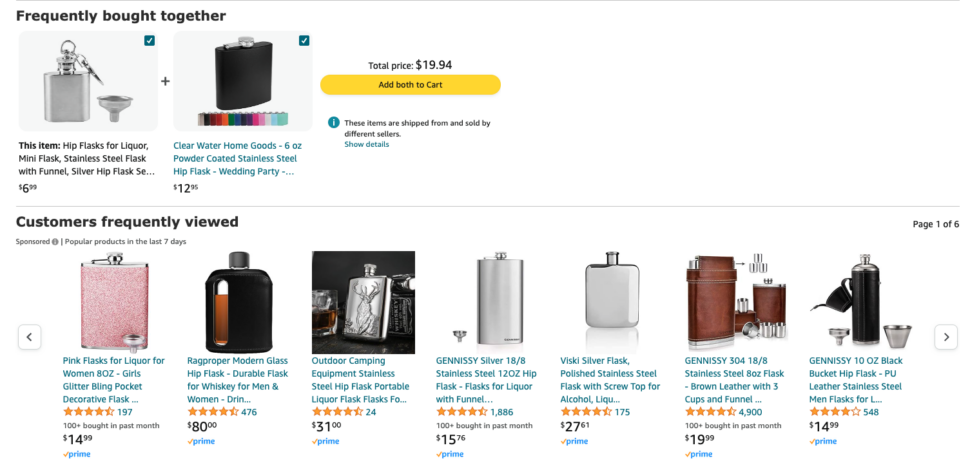Select the color swatches under black flask
This screenshot has width=970, height=470.
pos(242,119)
